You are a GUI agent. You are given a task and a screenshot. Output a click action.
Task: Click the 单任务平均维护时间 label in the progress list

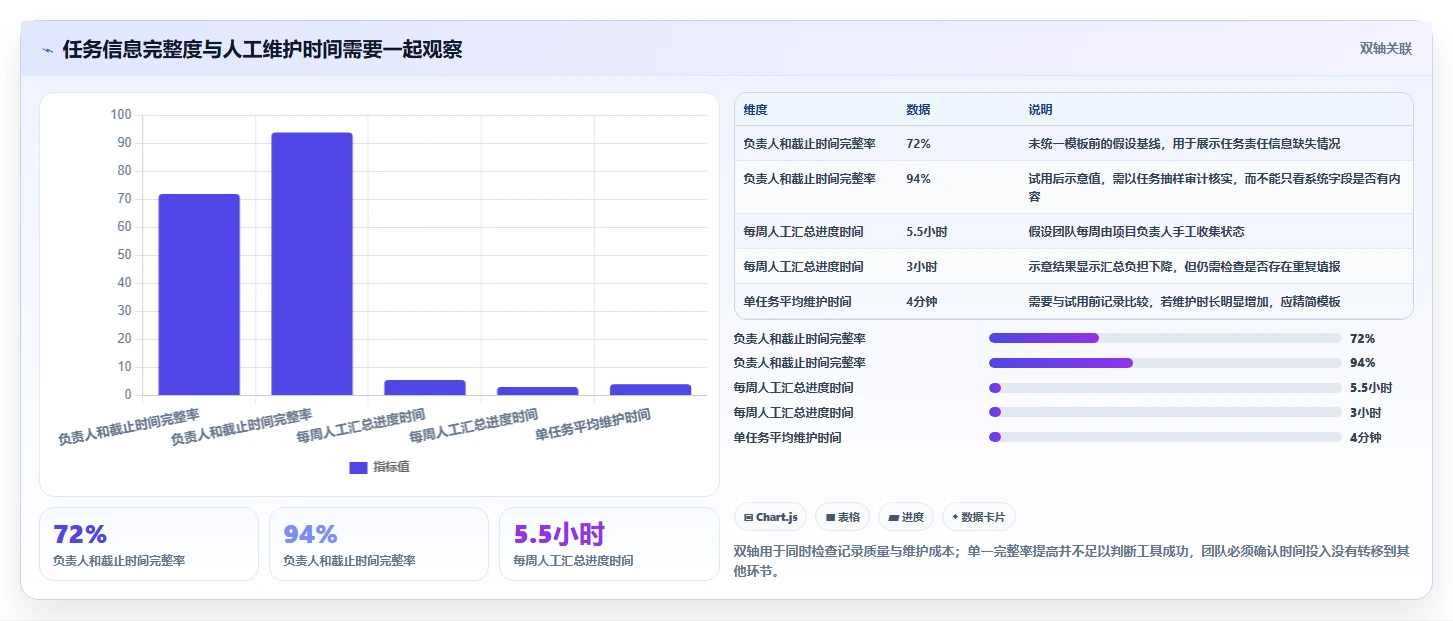787,437
